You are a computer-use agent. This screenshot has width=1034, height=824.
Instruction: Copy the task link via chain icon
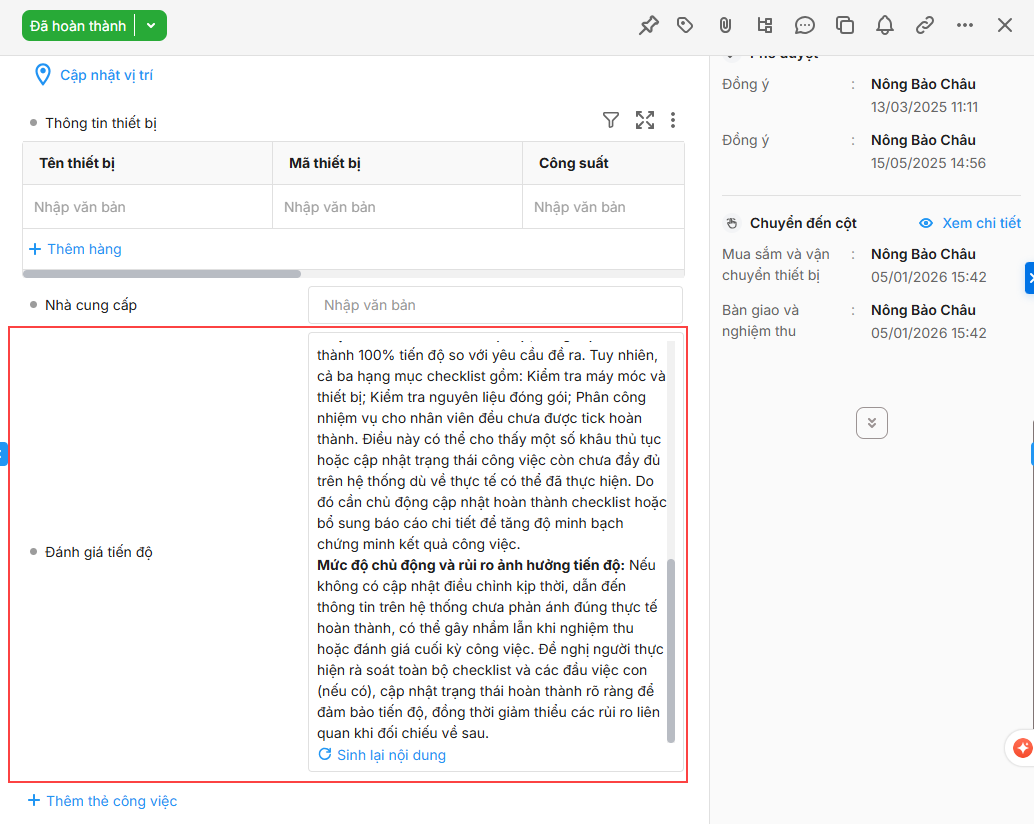click(925, 26)
